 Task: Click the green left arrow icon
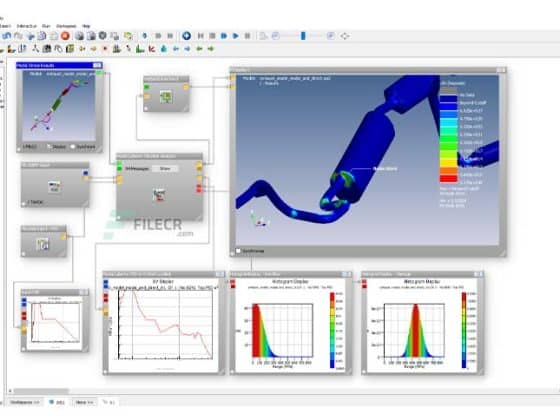[x=199, y=49]
